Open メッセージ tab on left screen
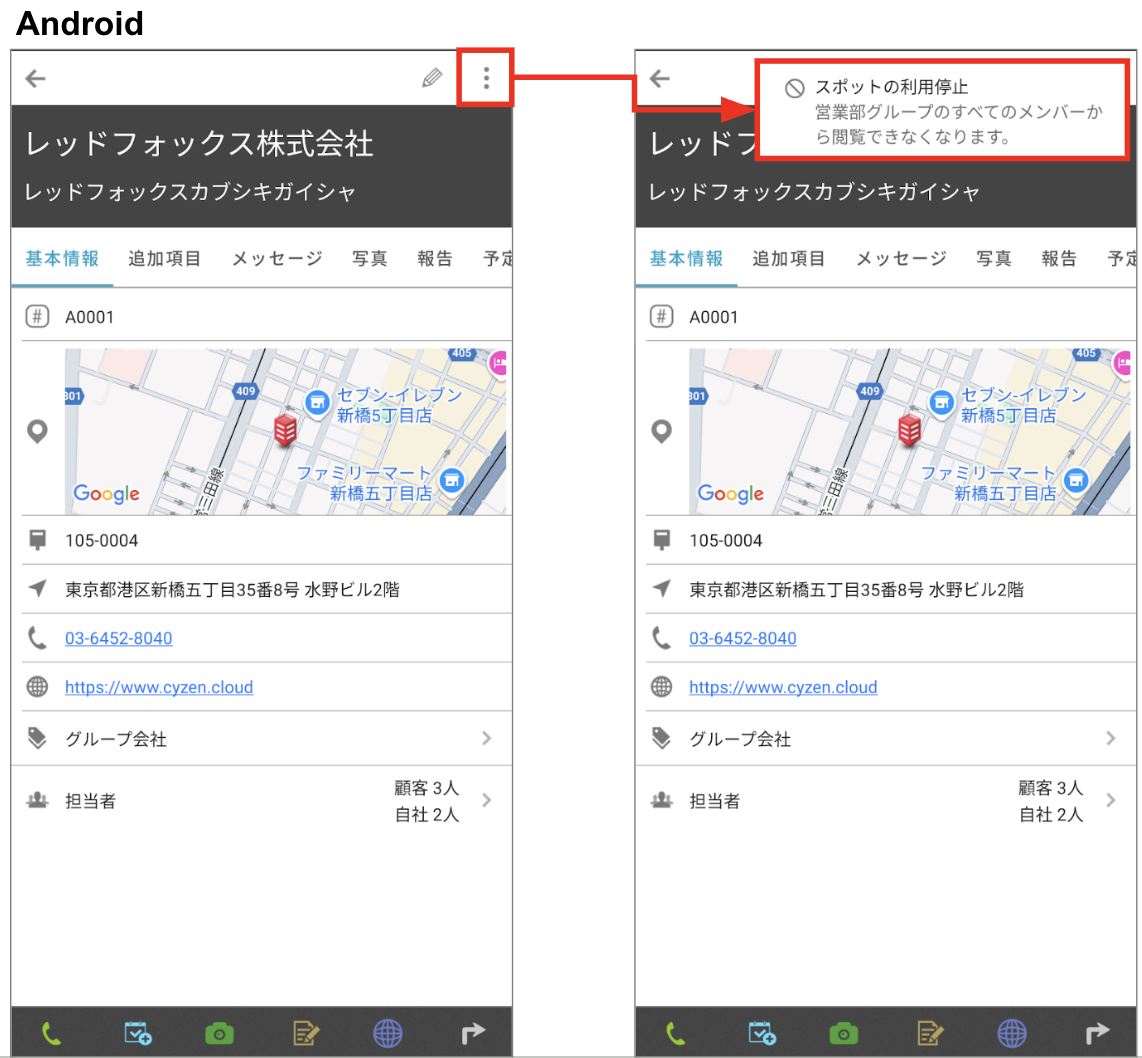1142x1058 pixels. pos(277,258)
